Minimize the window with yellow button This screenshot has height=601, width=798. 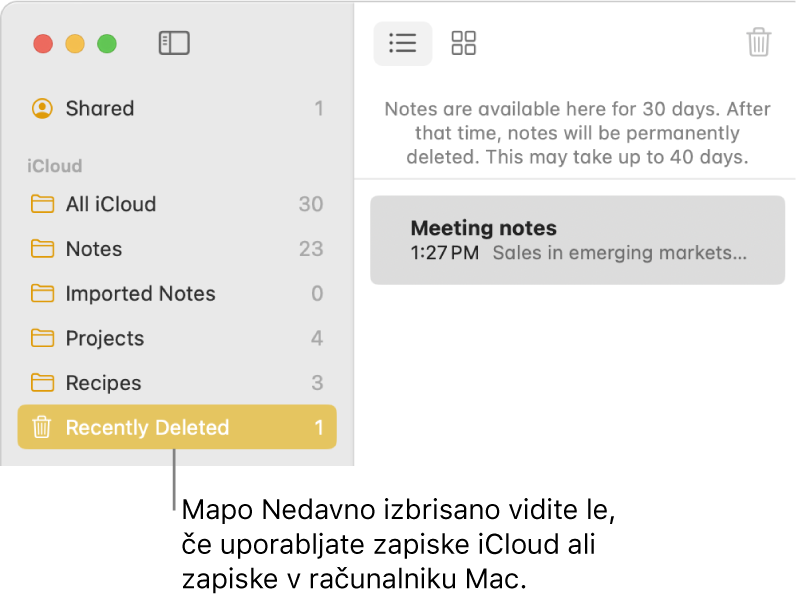point(75,44)
